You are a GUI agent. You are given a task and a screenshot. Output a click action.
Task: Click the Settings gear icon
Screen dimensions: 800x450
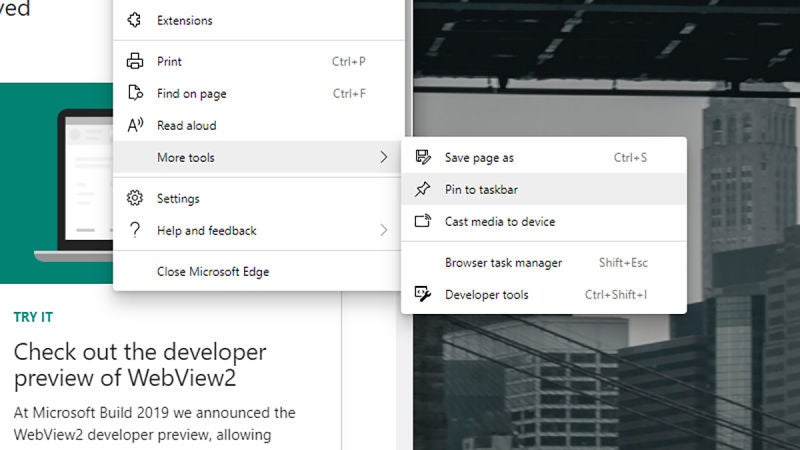point(135,199)
